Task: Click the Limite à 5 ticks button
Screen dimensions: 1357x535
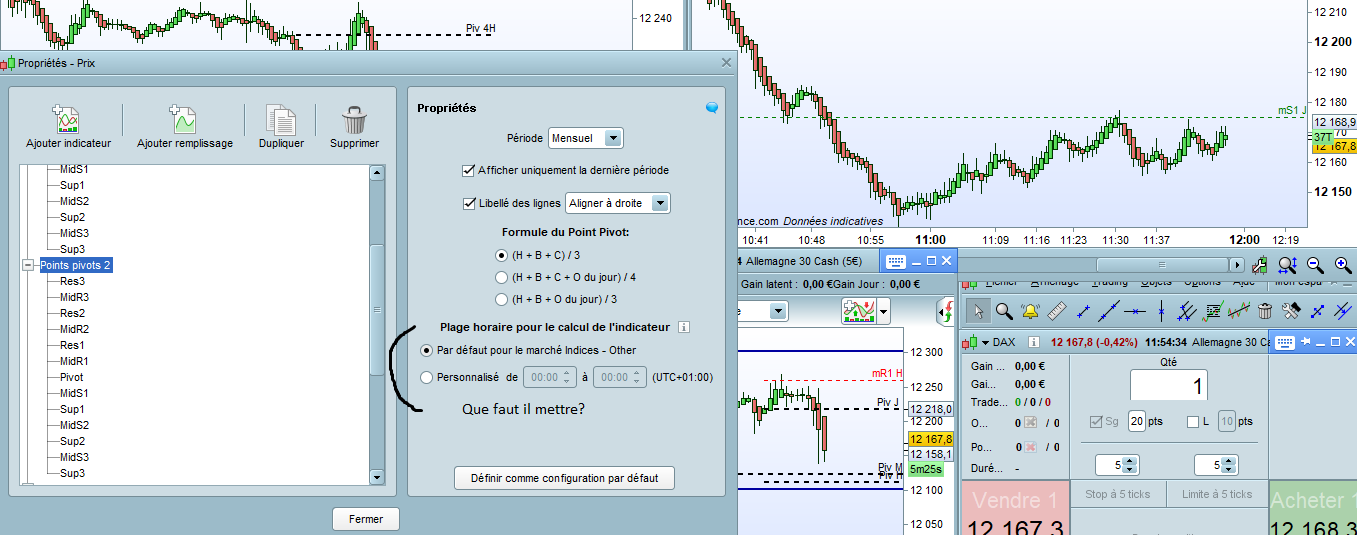Action: click(x=1218, y=494)
